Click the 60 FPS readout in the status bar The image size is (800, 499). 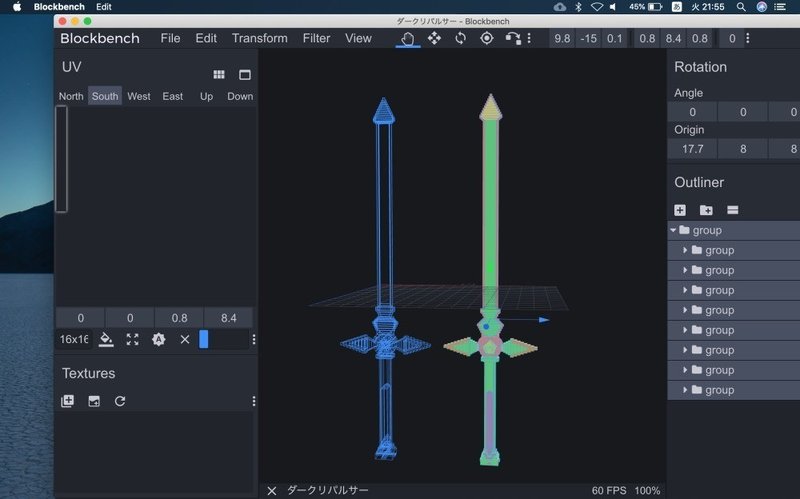click(609, 491)
